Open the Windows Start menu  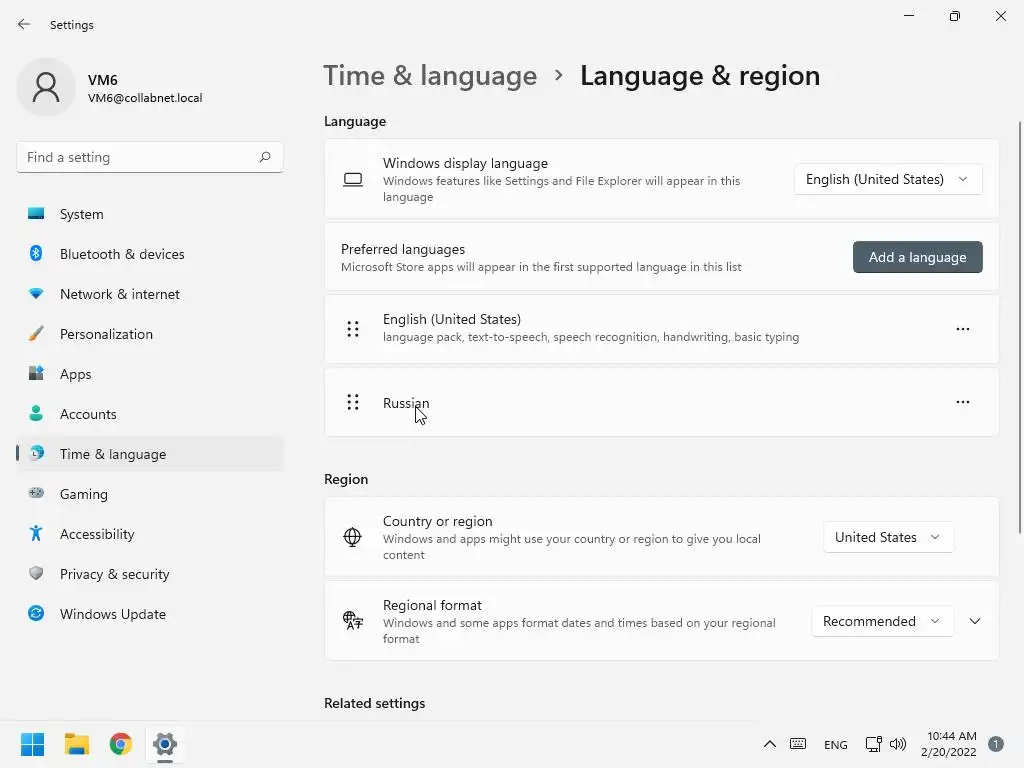pyautogui.click(x=32, y=744)
